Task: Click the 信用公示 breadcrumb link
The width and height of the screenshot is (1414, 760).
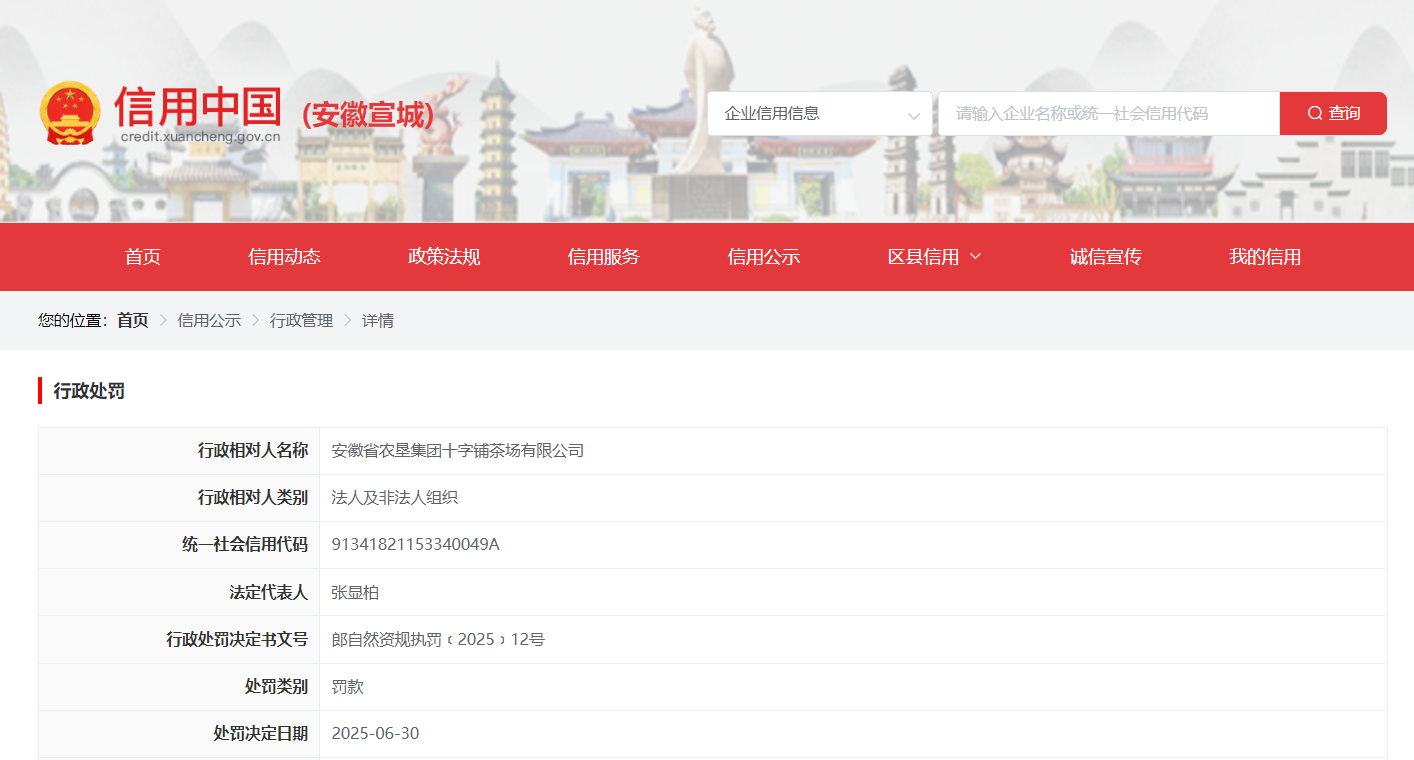Action: pyautogui.click(x=209, y=320)
